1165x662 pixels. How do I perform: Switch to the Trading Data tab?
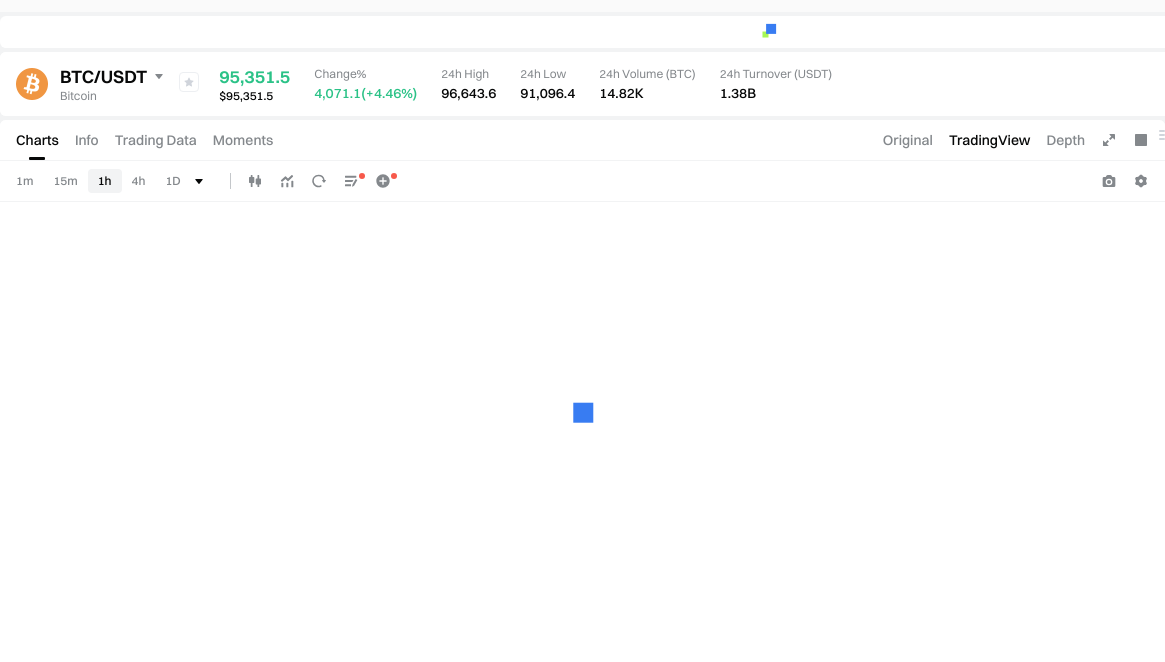pyautogui.click(x=155, y=140)
